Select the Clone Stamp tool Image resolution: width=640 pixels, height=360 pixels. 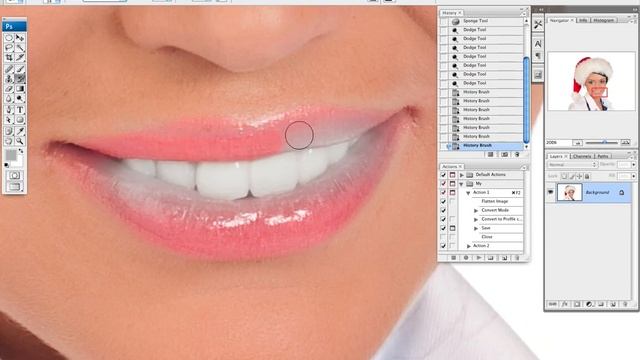click(x=9, y=79)
